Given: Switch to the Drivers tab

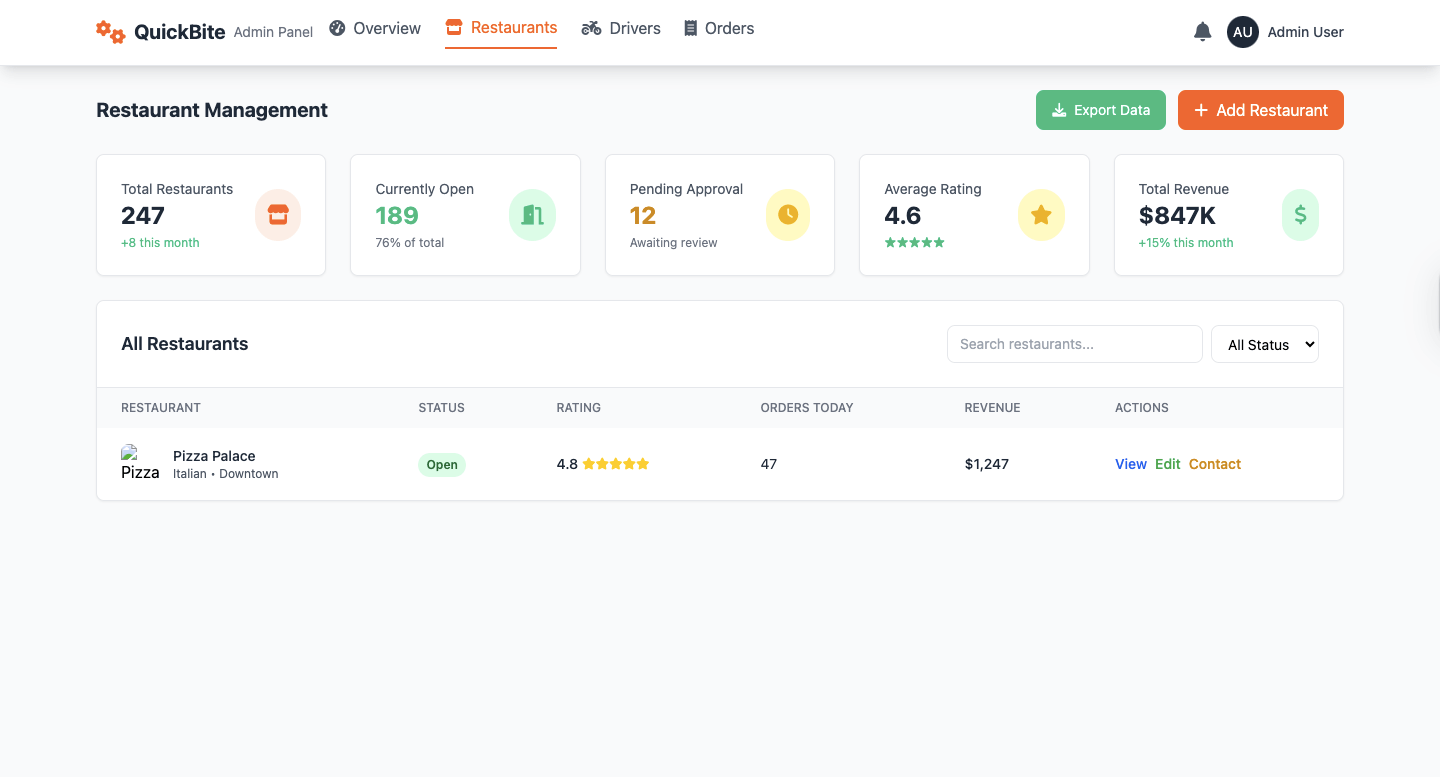Looking at the screenshot, I should coord(621,29).
